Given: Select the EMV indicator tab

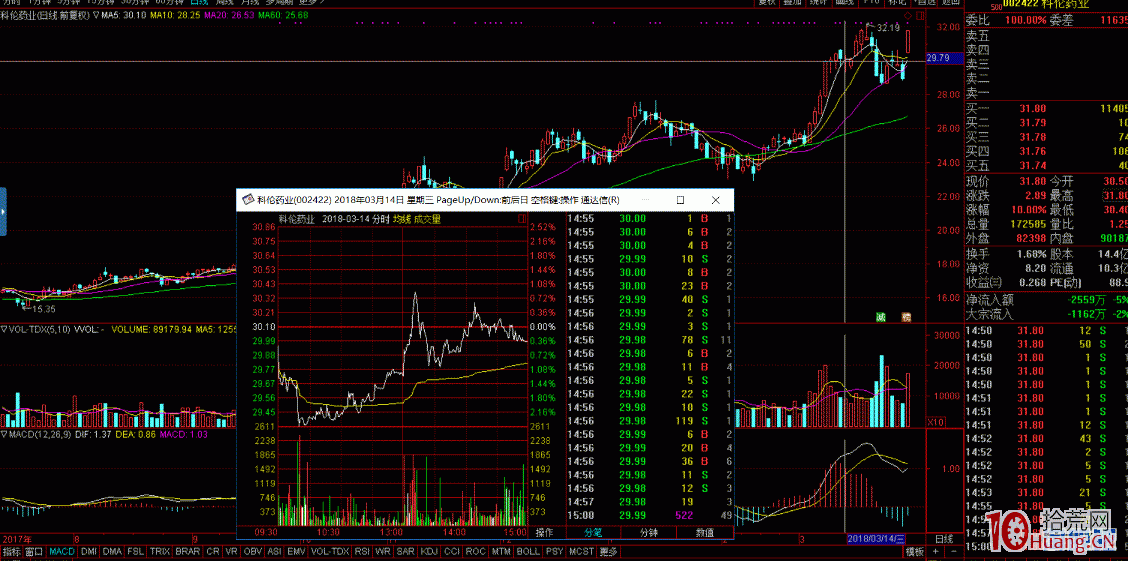Looking at the screenshot, I should click(x=296, y=552).
